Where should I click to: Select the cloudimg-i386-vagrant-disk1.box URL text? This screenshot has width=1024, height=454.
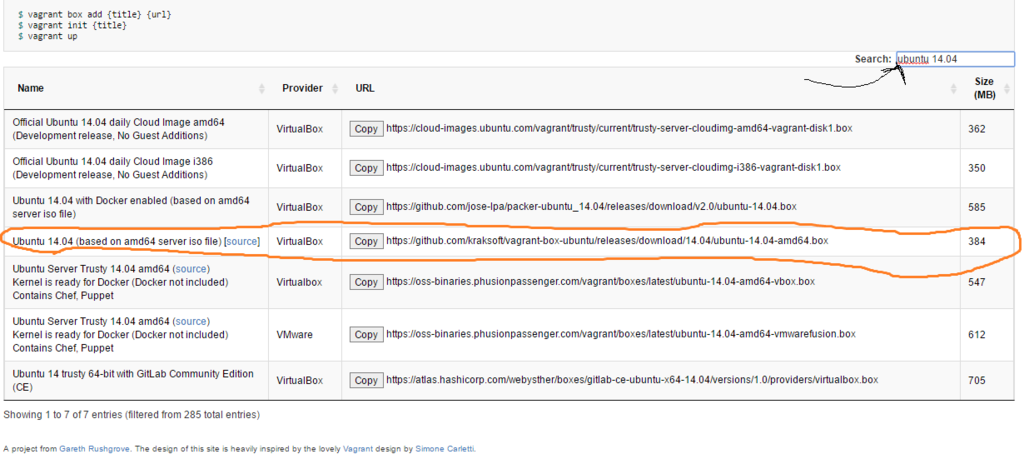pyautogui.click(x=614, y=168)
